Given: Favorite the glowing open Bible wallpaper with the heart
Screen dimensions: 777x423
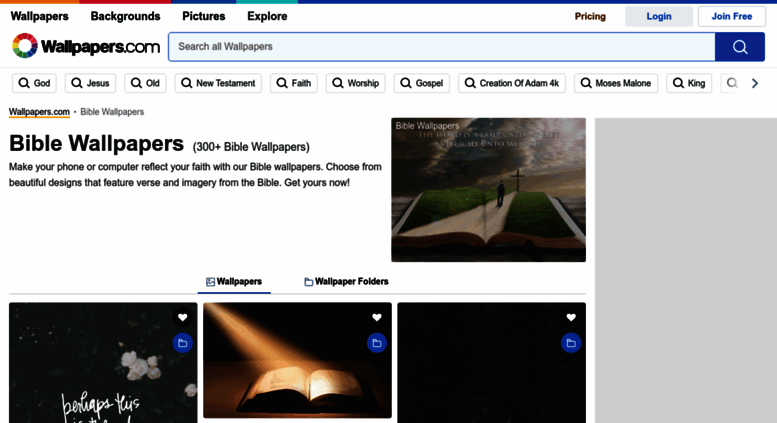Looking at the screenshot, I should pyautogui.click(x=377, y=317).
